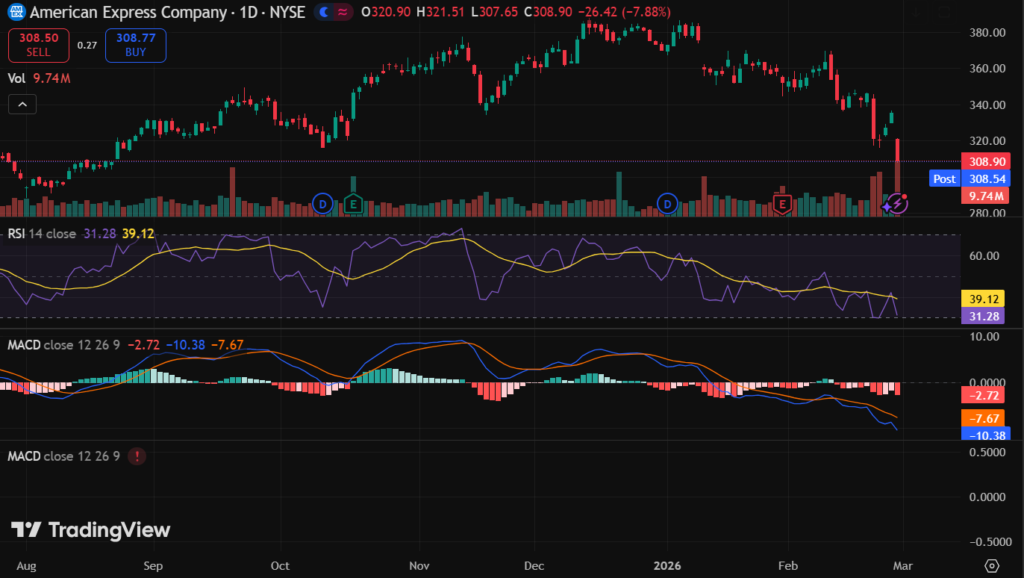Image resolution: width=1024 pixels, height=578 pixels.
Task: Open chart settings gear in bottom-right corner
Action: tap(991, 564)
